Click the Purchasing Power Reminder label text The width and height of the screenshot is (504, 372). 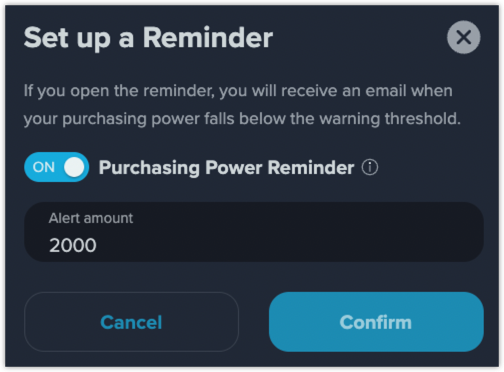coord(226,167)
